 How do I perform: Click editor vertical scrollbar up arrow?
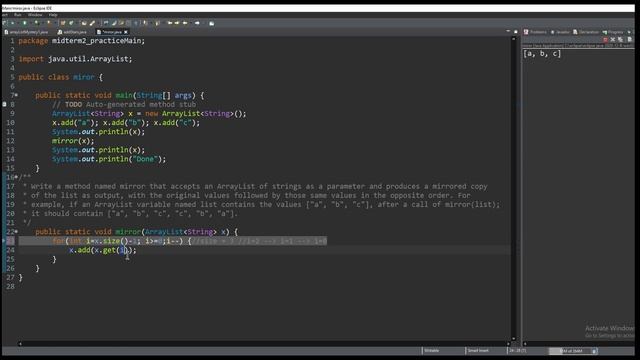click(513, 39)
